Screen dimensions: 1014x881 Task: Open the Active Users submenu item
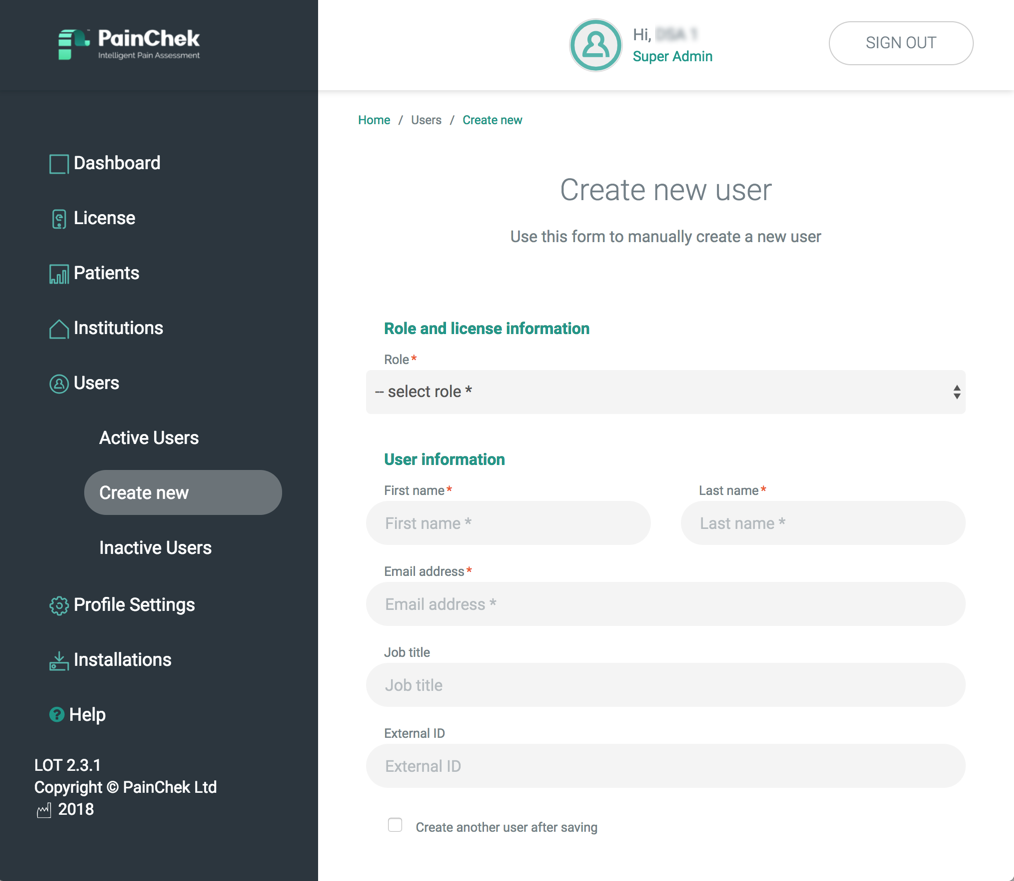click(x=149, y=438)
